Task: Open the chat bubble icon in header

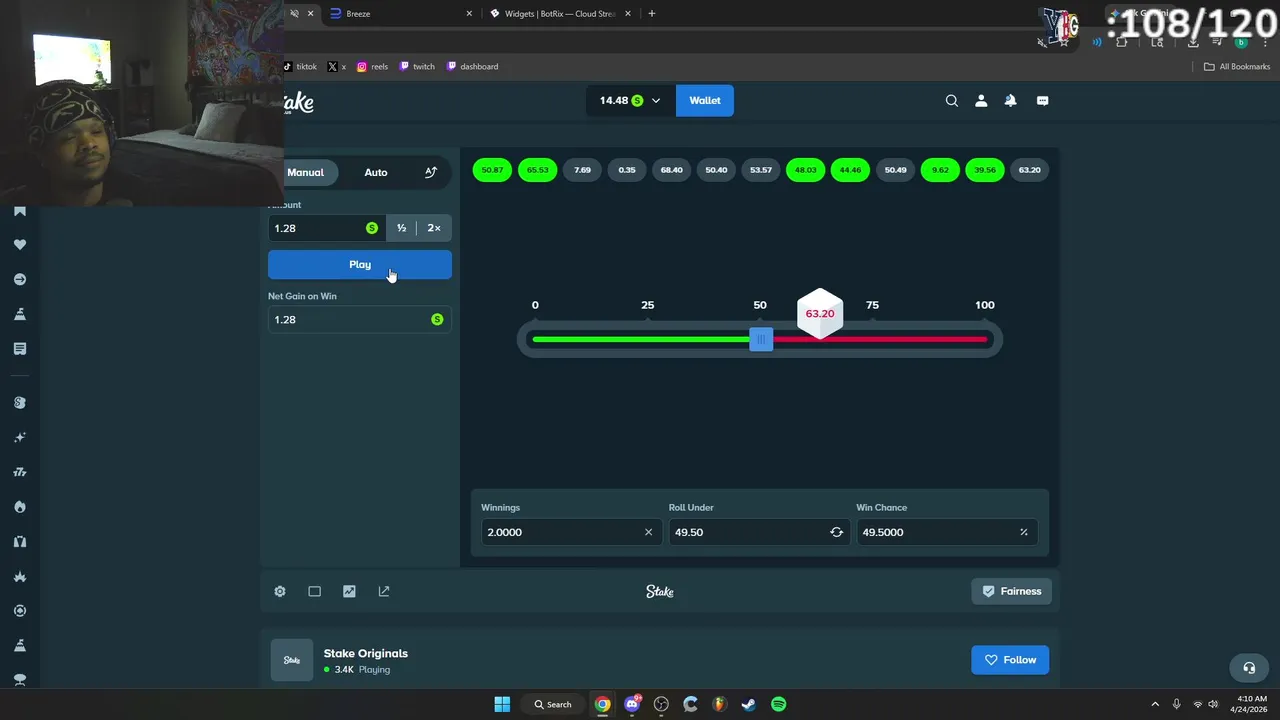Action: pyautogui.click(x=1042, y=100)
